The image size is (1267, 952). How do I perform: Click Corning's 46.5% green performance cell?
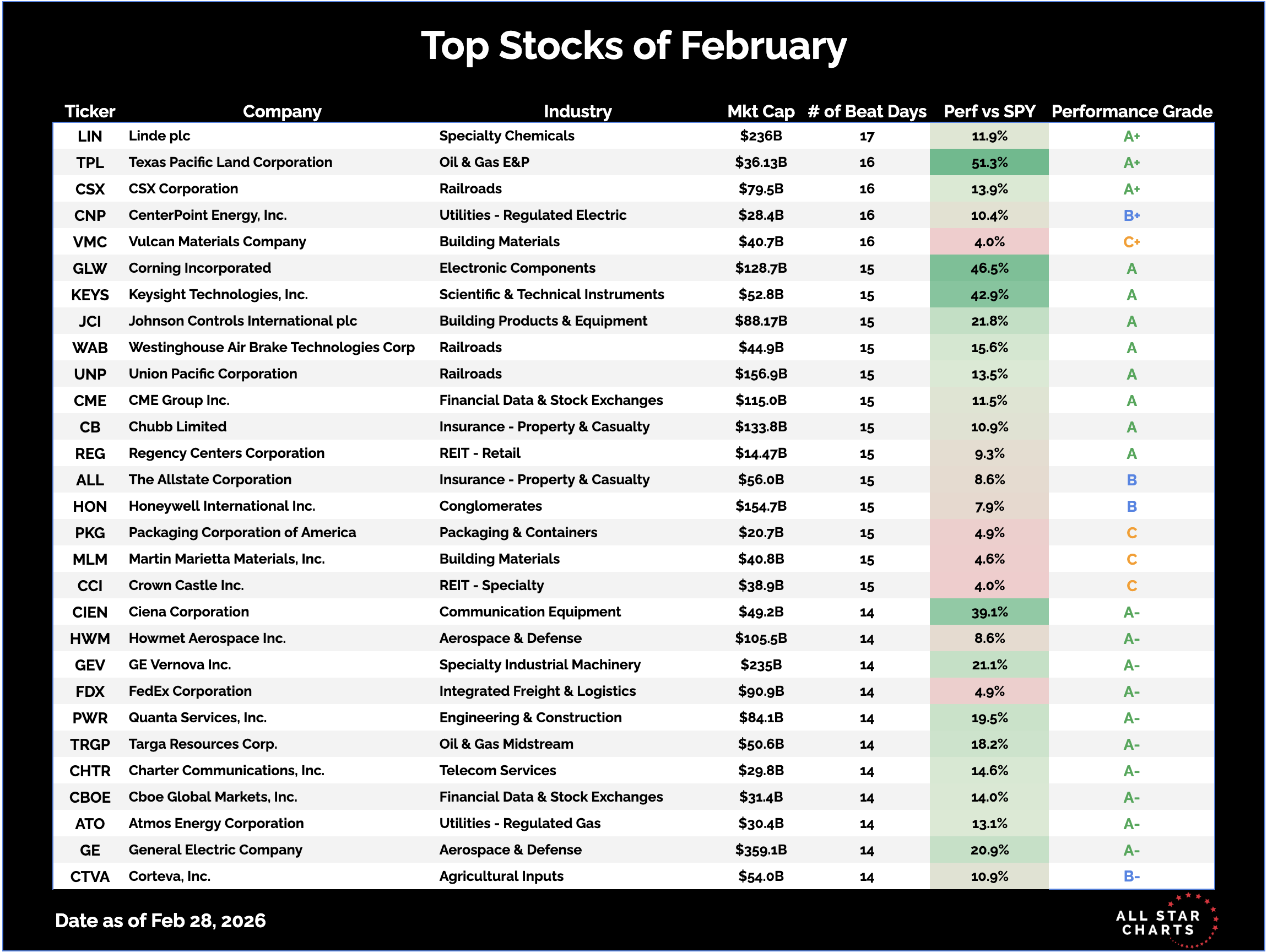coord(989,268)
